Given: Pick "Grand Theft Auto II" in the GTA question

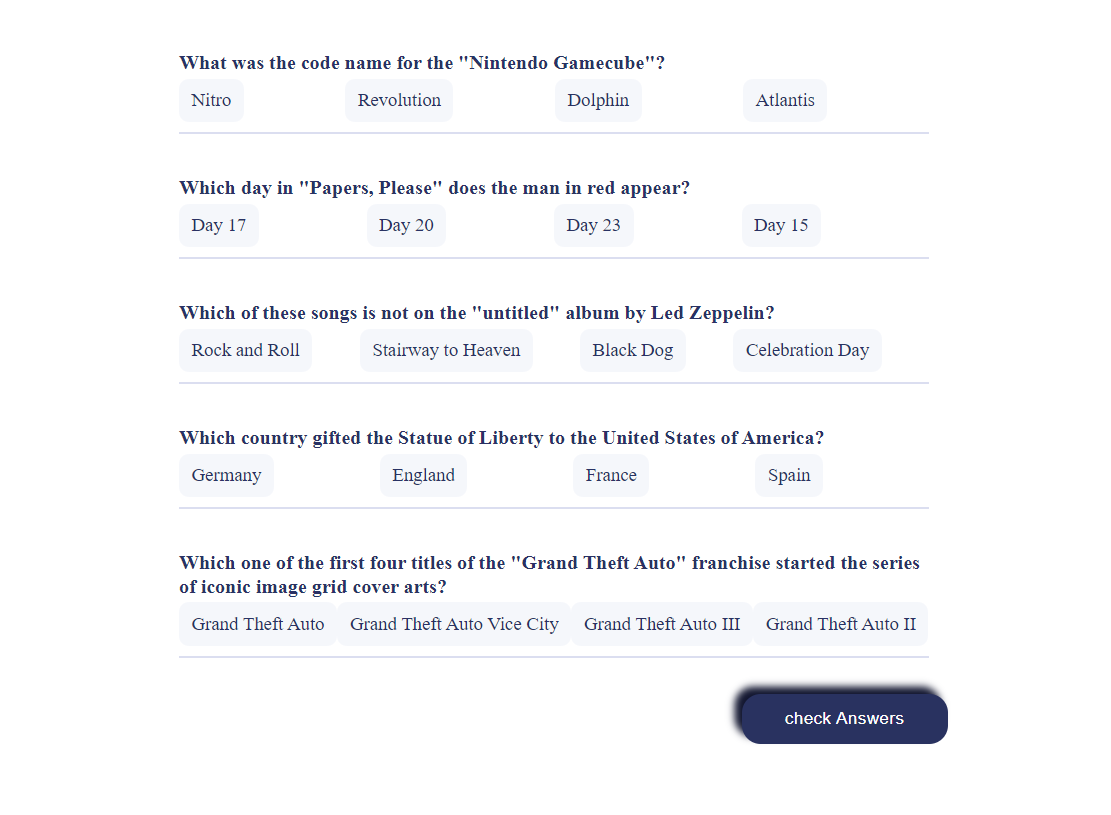Looking at the screenshot, I should coord(841,623).
